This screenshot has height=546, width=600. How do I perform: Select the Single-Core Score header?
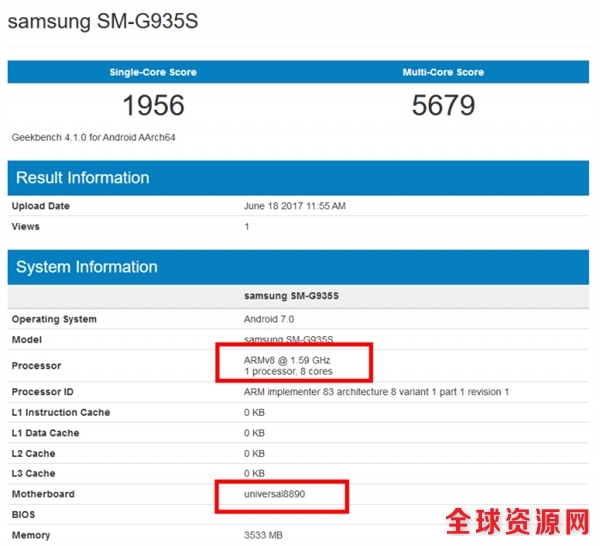pos(153,73)
